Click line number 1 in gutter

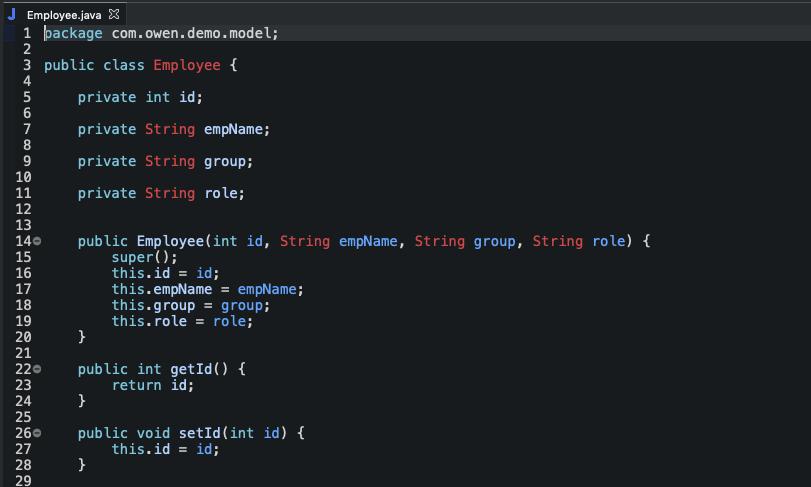27,34
